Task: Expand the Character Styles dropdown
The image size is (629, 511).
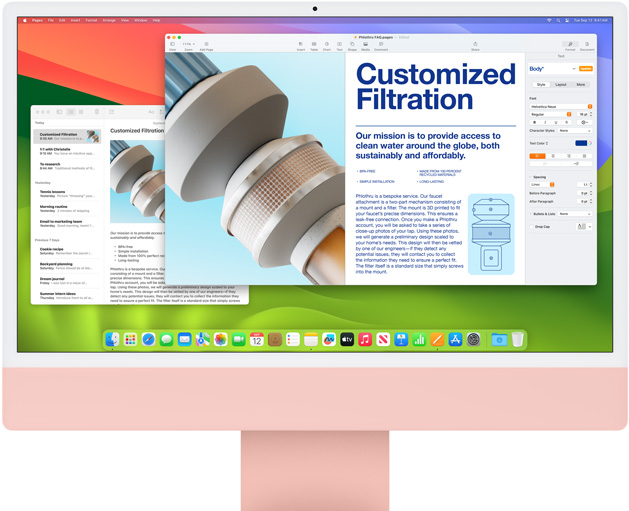Action: point(575,131)
